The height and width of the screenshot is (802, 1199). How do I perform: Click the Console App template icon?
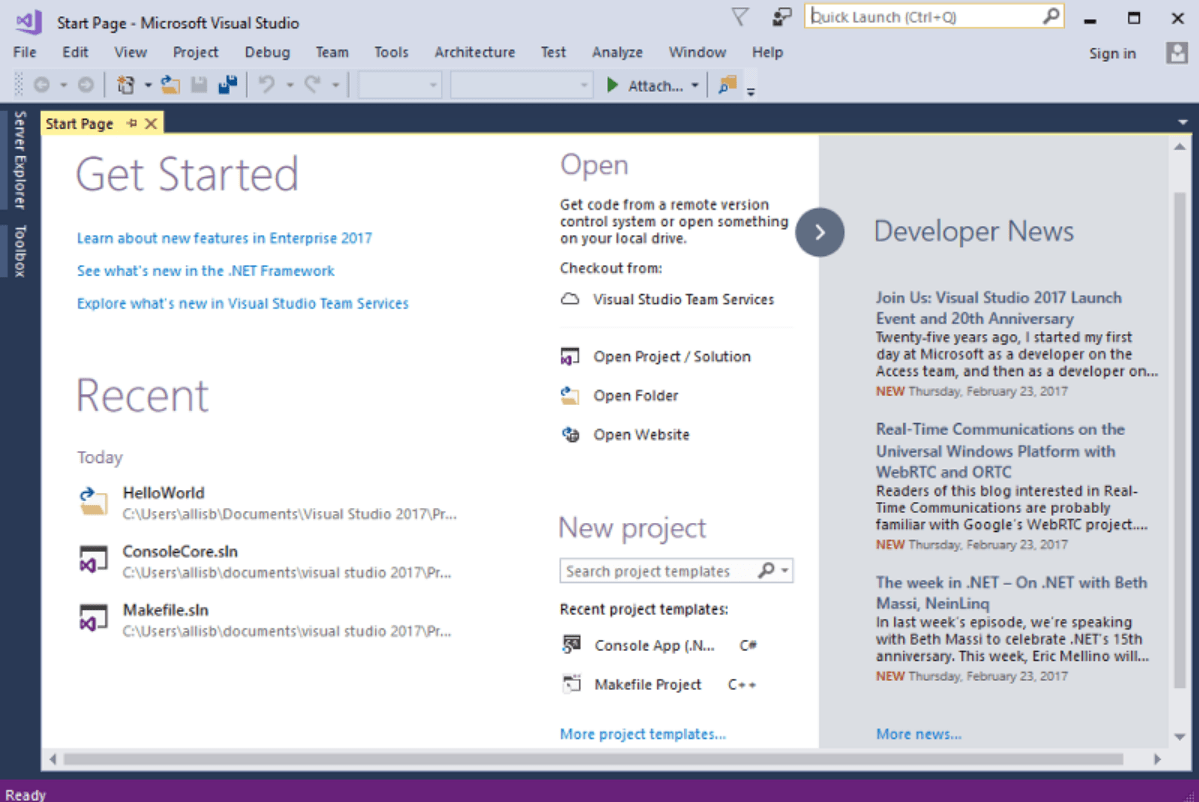pos(571,645)
